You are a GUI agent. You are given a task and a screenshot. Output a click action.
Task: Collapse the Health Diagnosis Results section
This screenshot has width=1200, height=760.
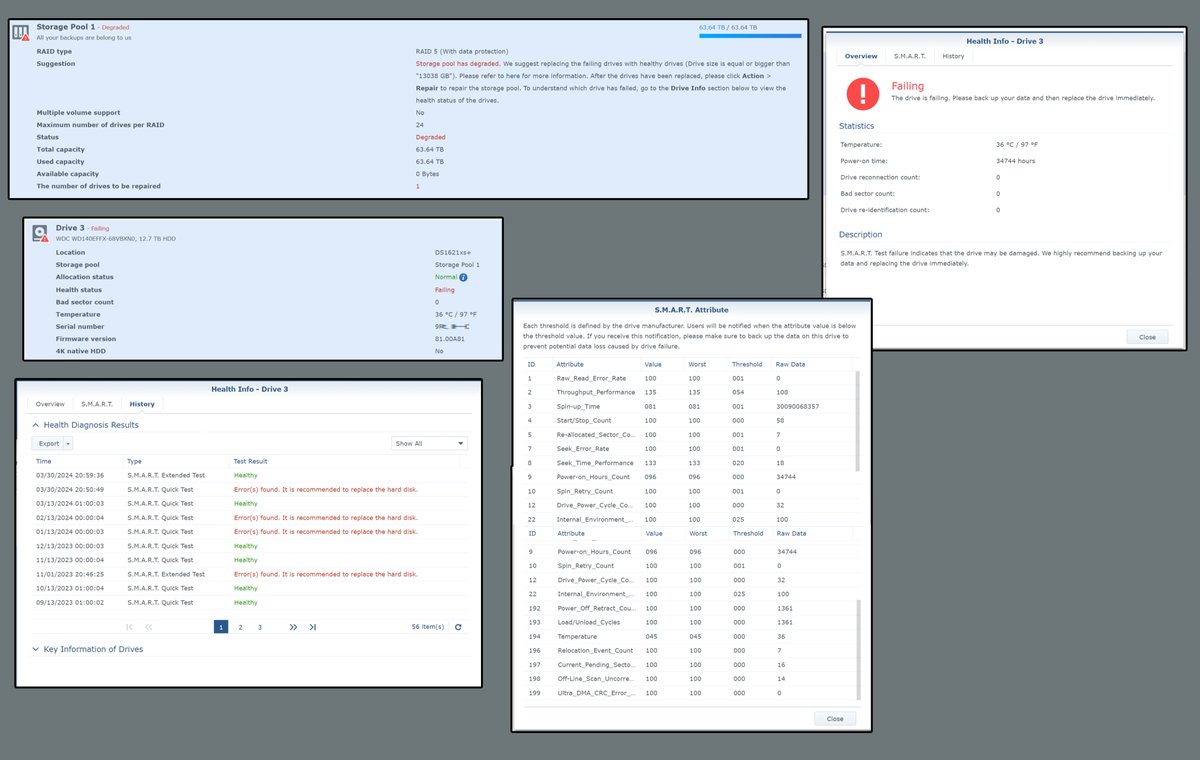coord(36,425)
